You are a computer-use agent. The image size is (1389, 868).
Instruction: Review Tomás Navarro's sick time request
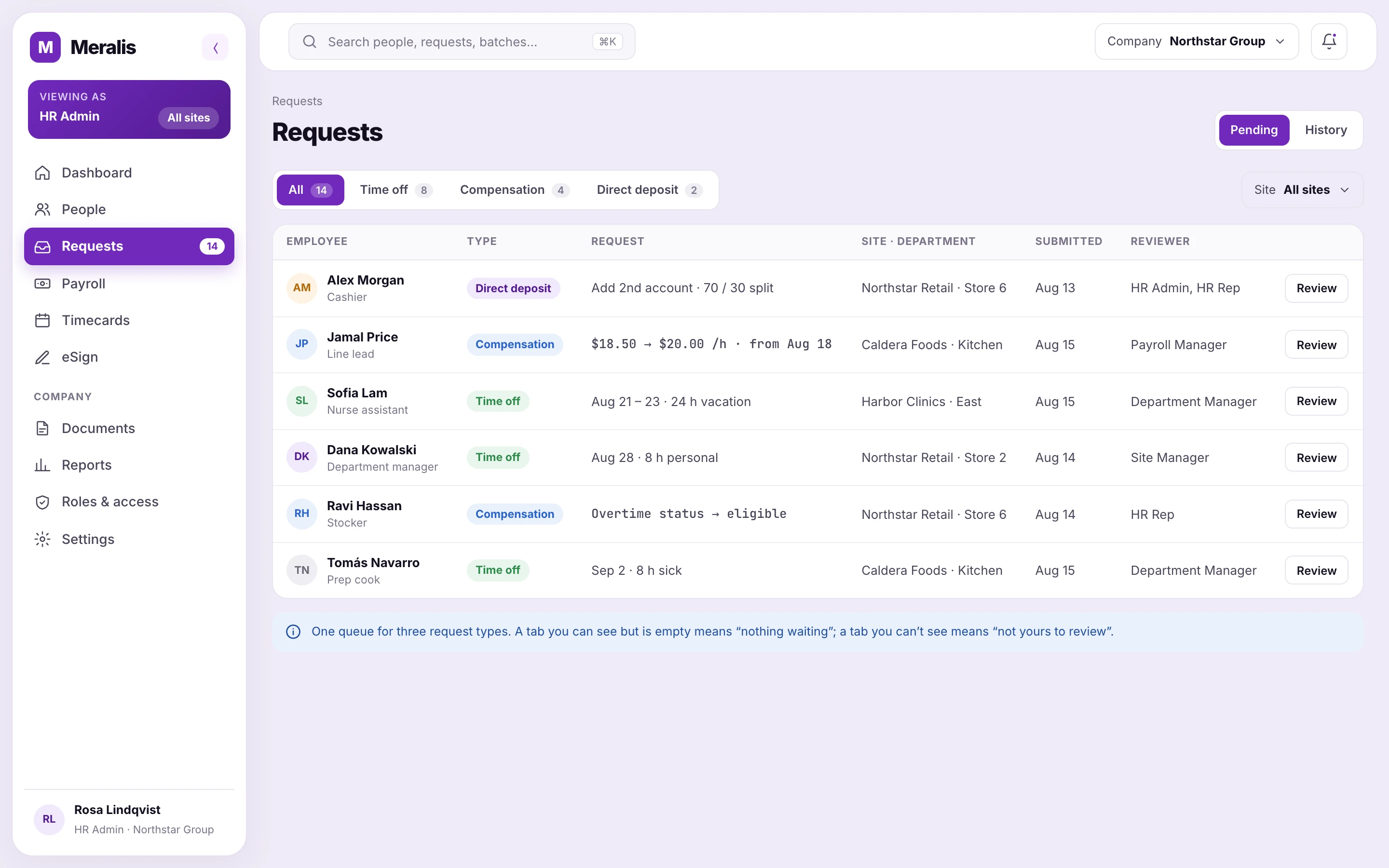pos(1316,570)
